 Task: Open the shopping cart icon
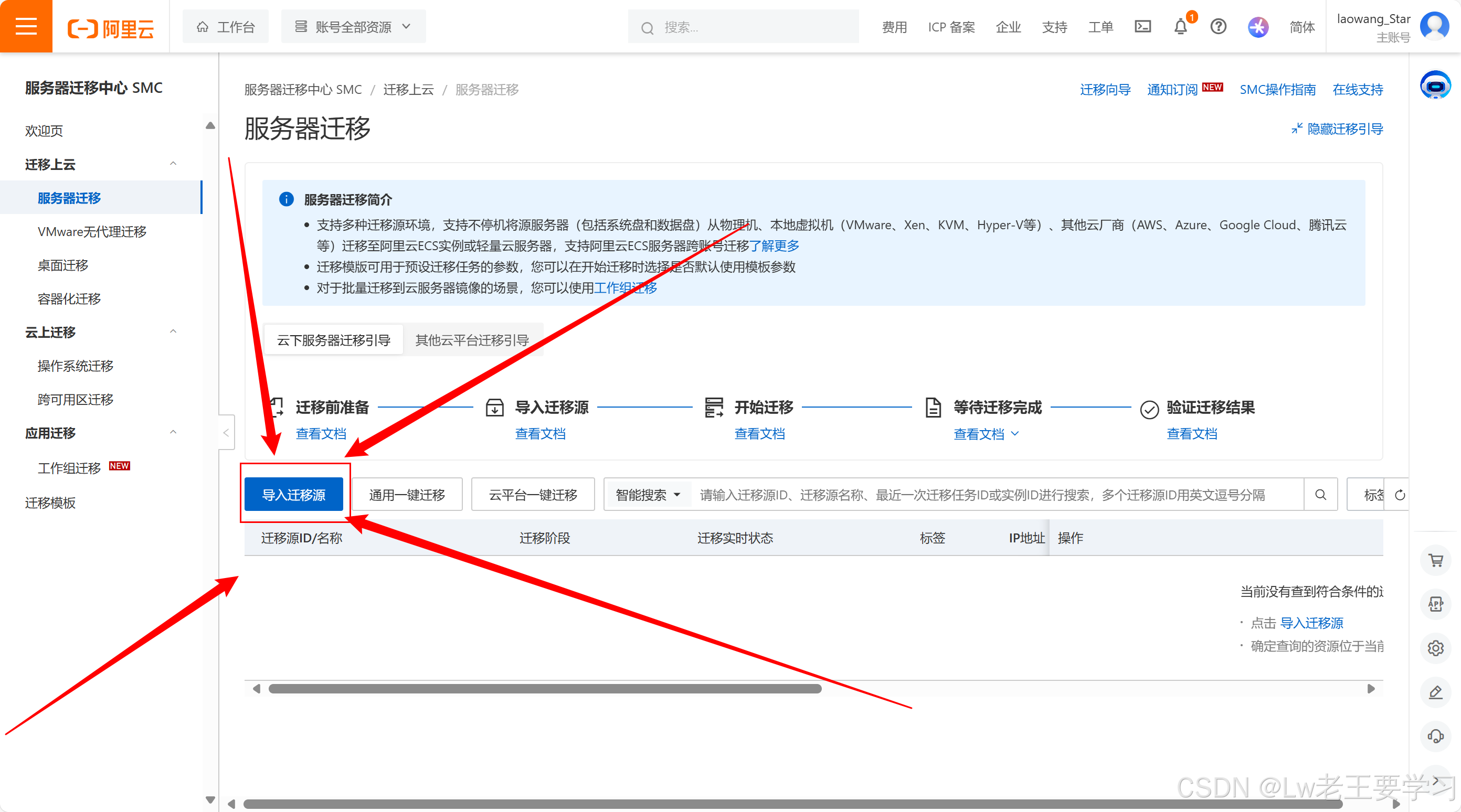point(1435,561)
